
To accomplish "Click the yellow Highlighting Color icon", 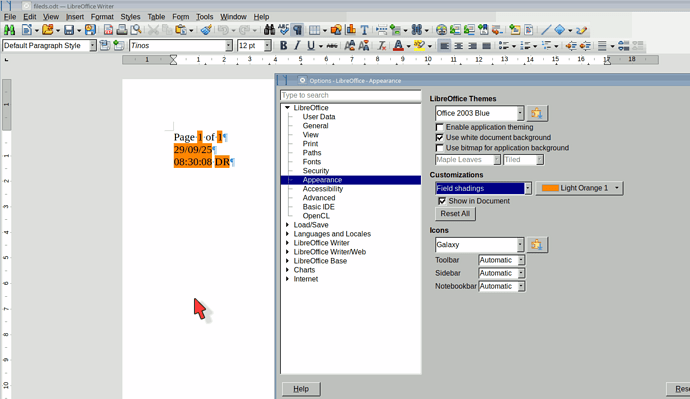I will 419,45.
